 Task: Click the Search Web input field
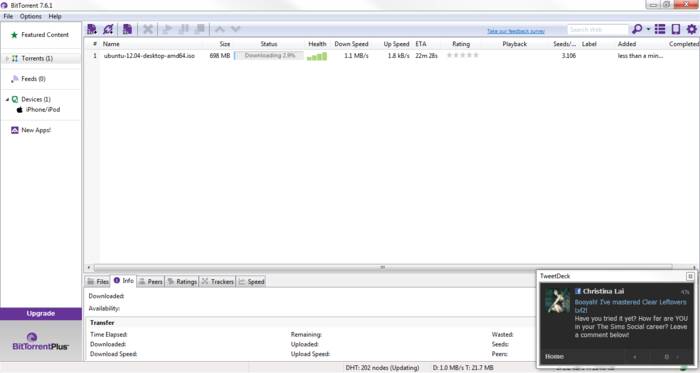597,29
